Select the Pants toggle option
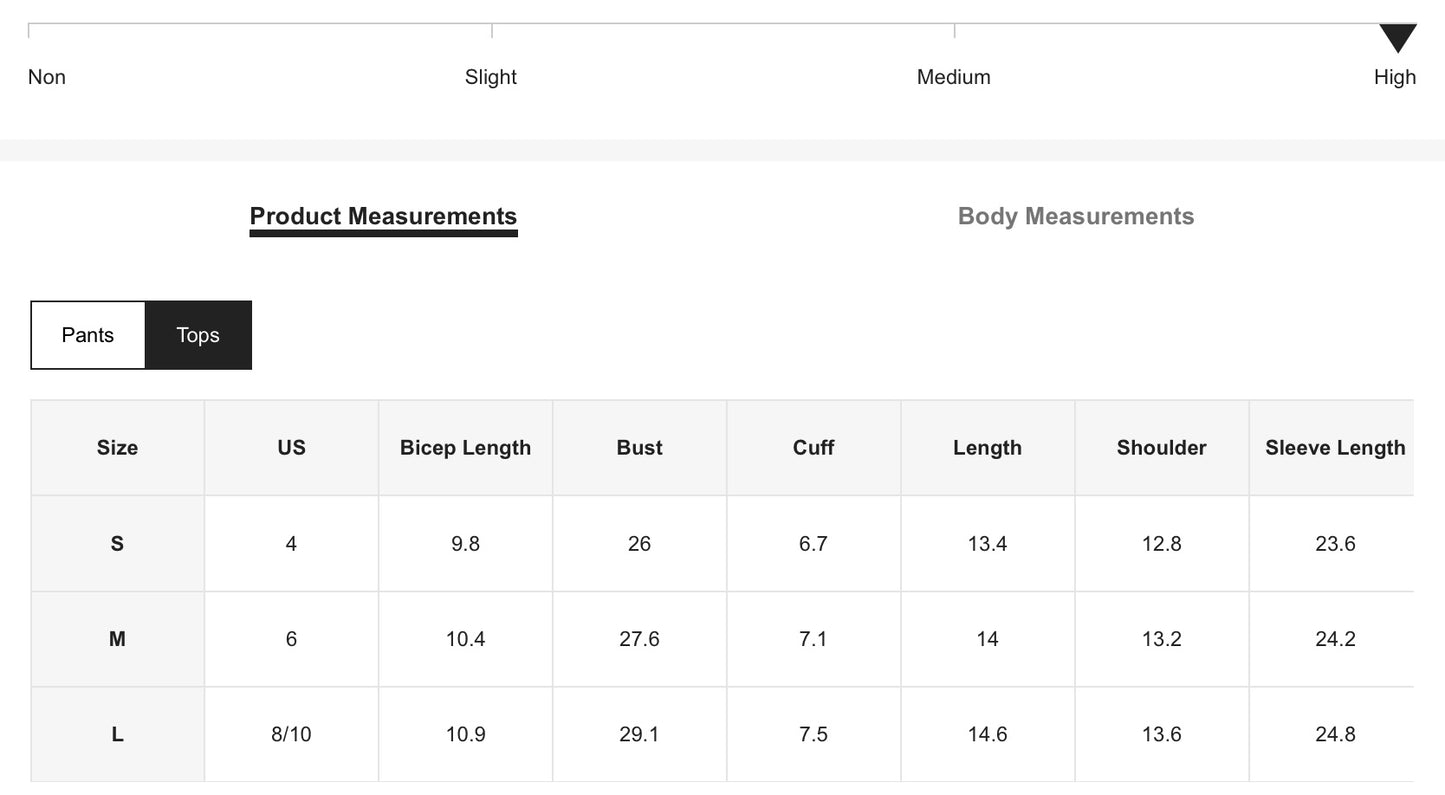 88,335
